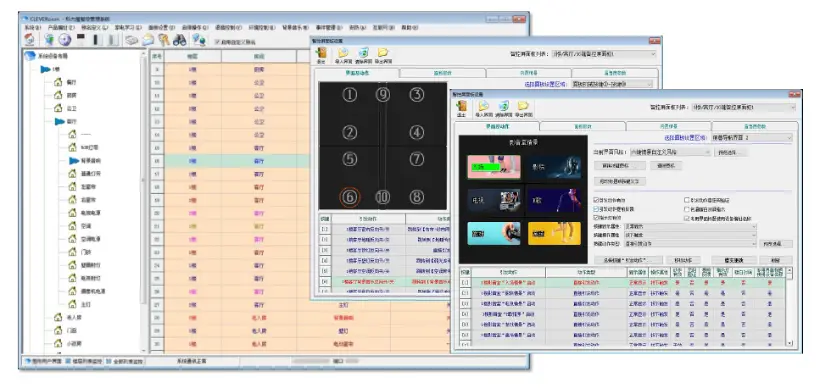Click the rightmost button above the actions table
The width and height of the screenshot is (830, 388).
[776, 260]
